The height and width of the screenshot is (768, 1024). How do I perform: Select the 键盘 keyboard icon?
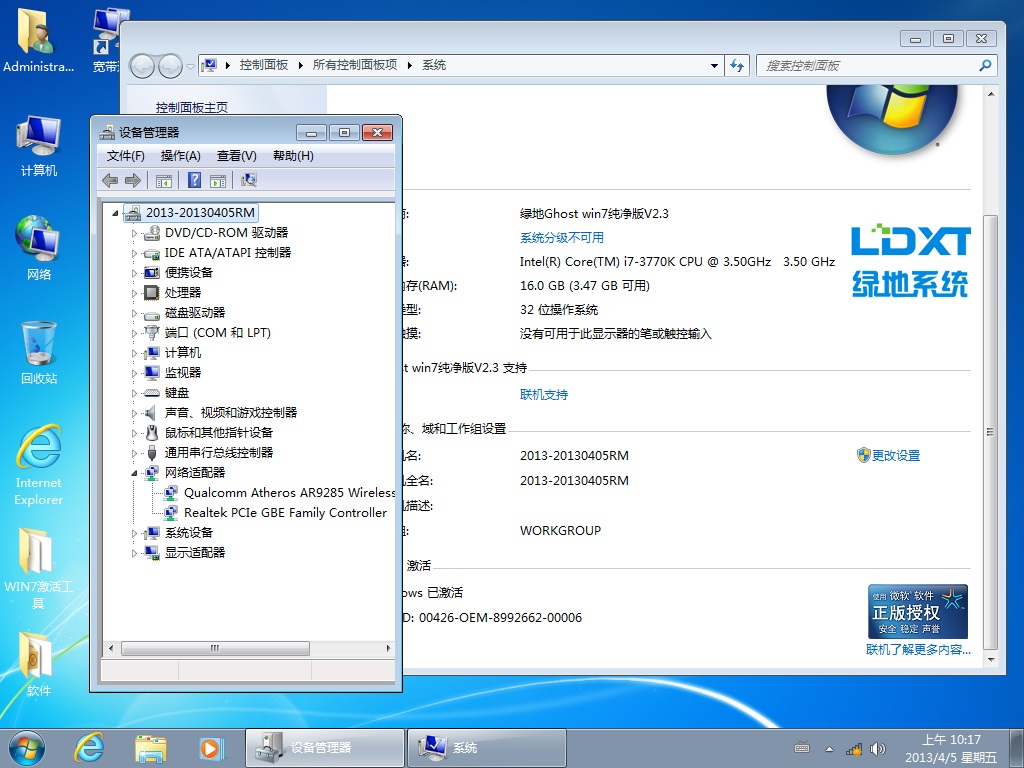tap(152, 392)
